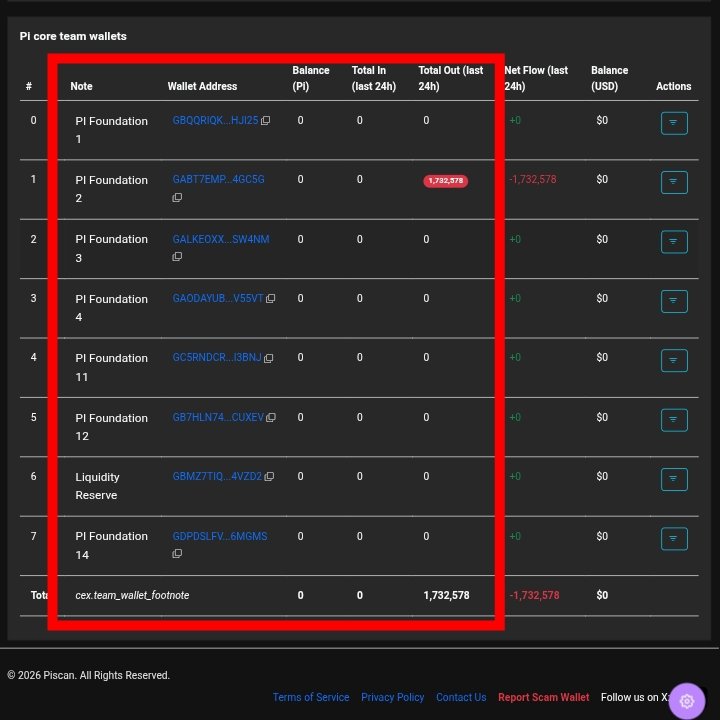This screenshot has width=720, height=720.
Task: Click the Pi core team wallets heading
Action: 73,36
